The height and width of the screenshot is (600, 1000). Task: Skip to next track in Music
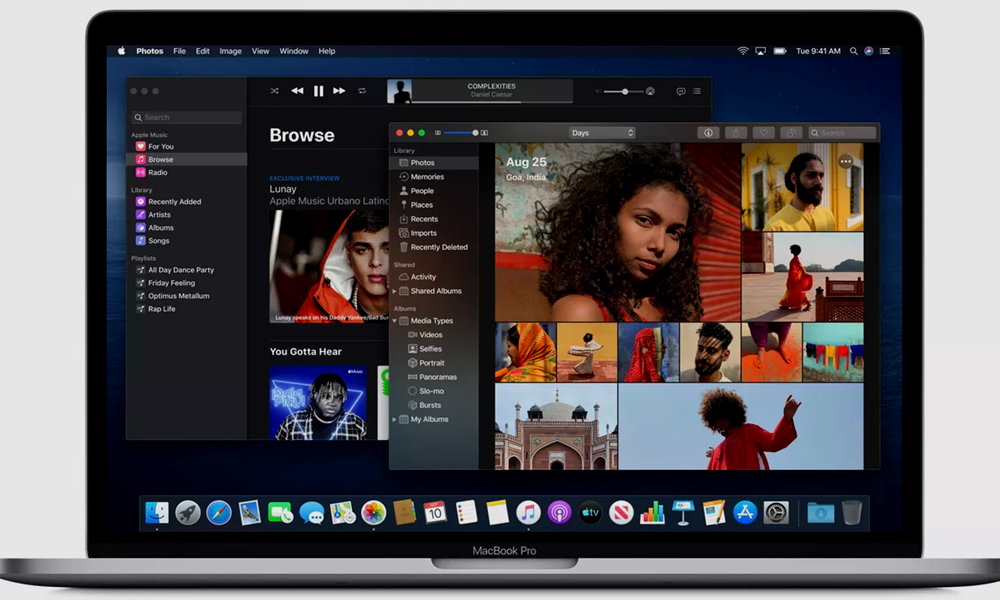pyautogui.click(x=339, y=91)
